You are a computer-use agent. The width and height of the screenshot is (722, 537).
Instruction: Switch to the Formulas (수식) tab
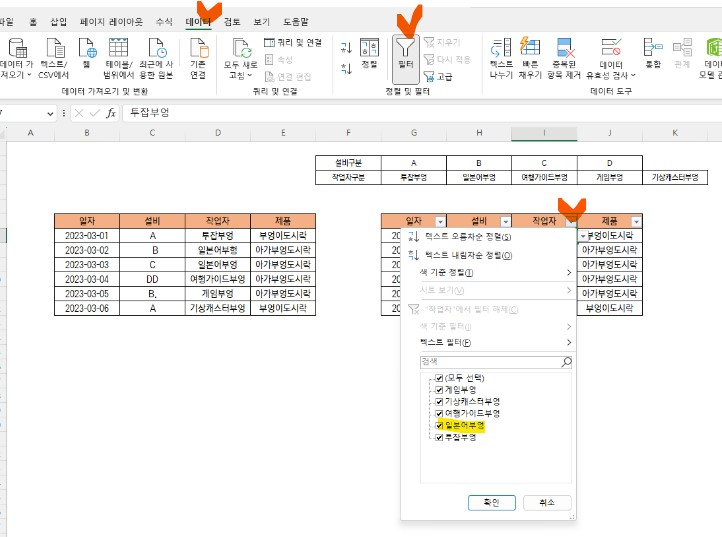[x=164, y=22]
